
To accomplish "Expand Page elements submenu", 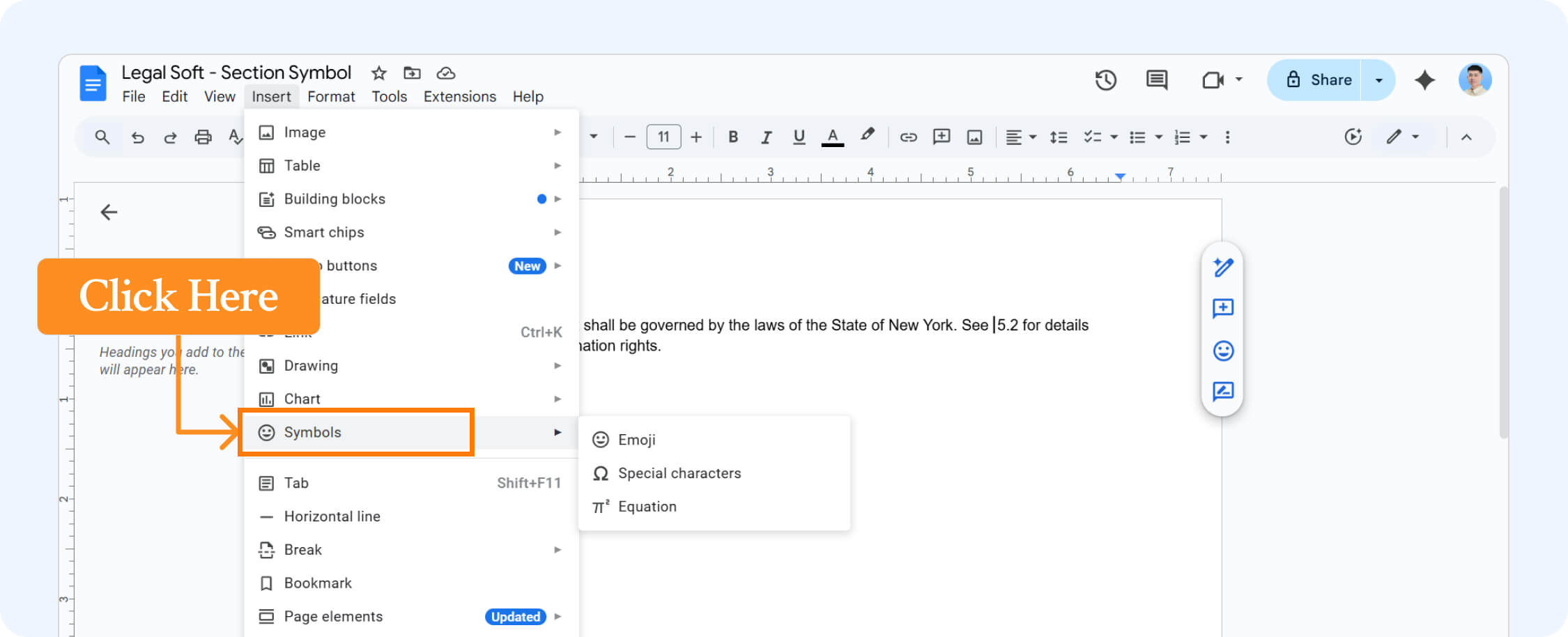I will pyautogui.click(x=411, y=617).
